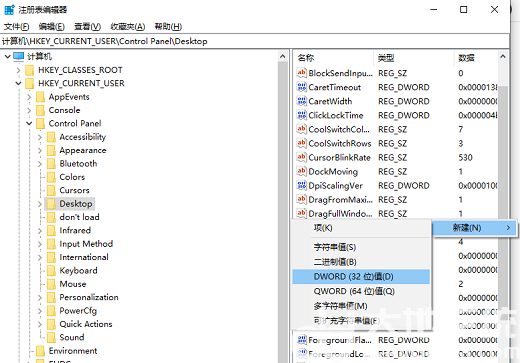
Task: Select the International tree item
Action: (x=84, y=257)
